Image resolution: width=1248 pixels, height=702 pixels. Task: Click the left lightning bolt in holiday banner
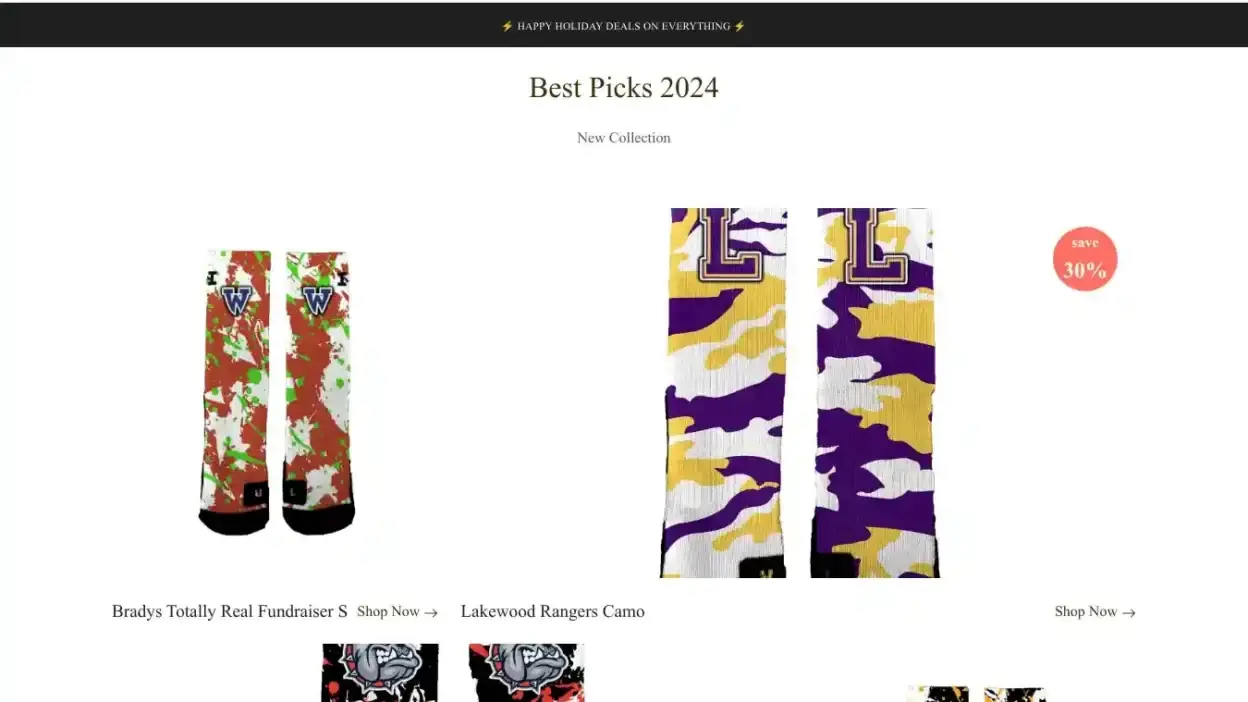click(x=508, y=27)
